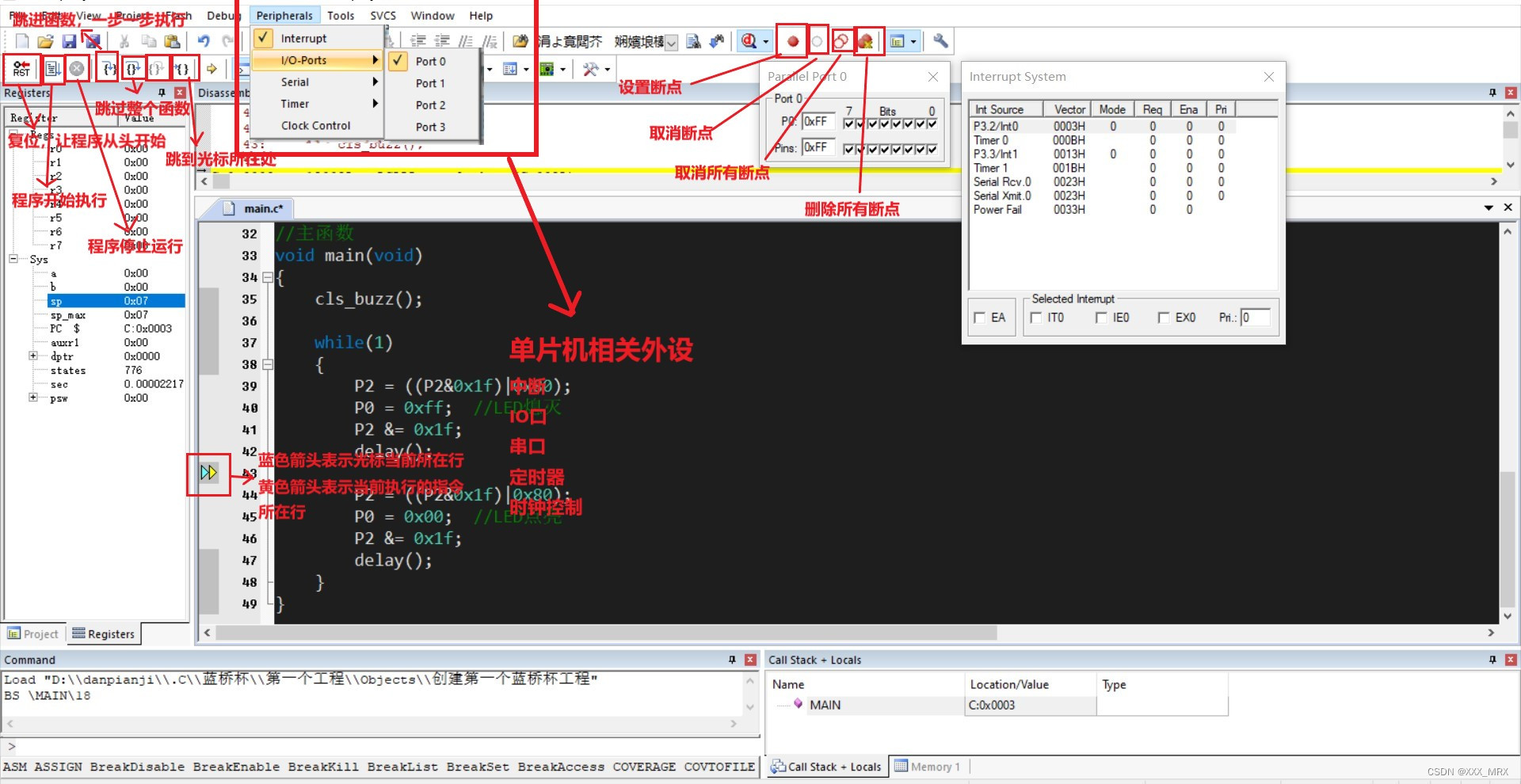Kill all breakpoints using the toolbar icon
This screenshot has width=1521, height=784.
[868, 41]
